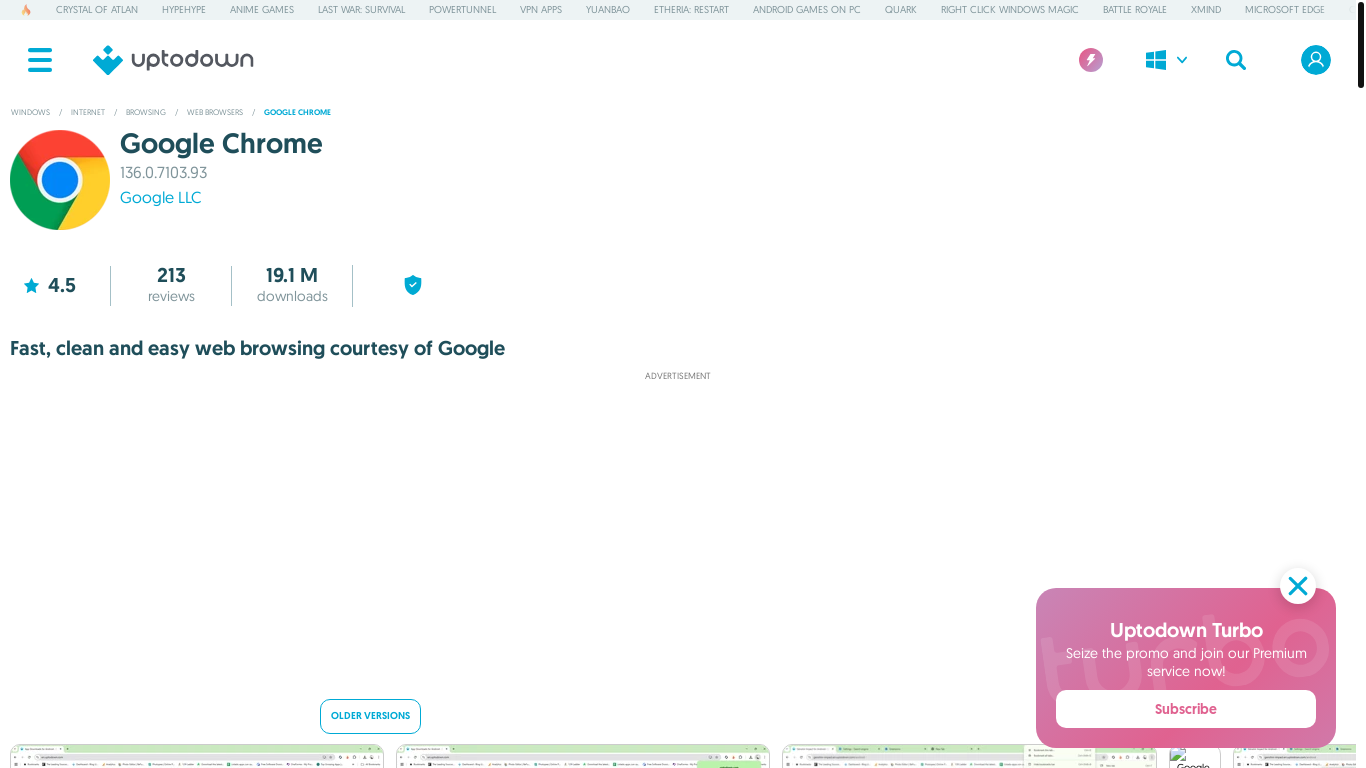Screen dimensions: 1366x768
Task: Open XMind trending link
Action: (1206, 10)
